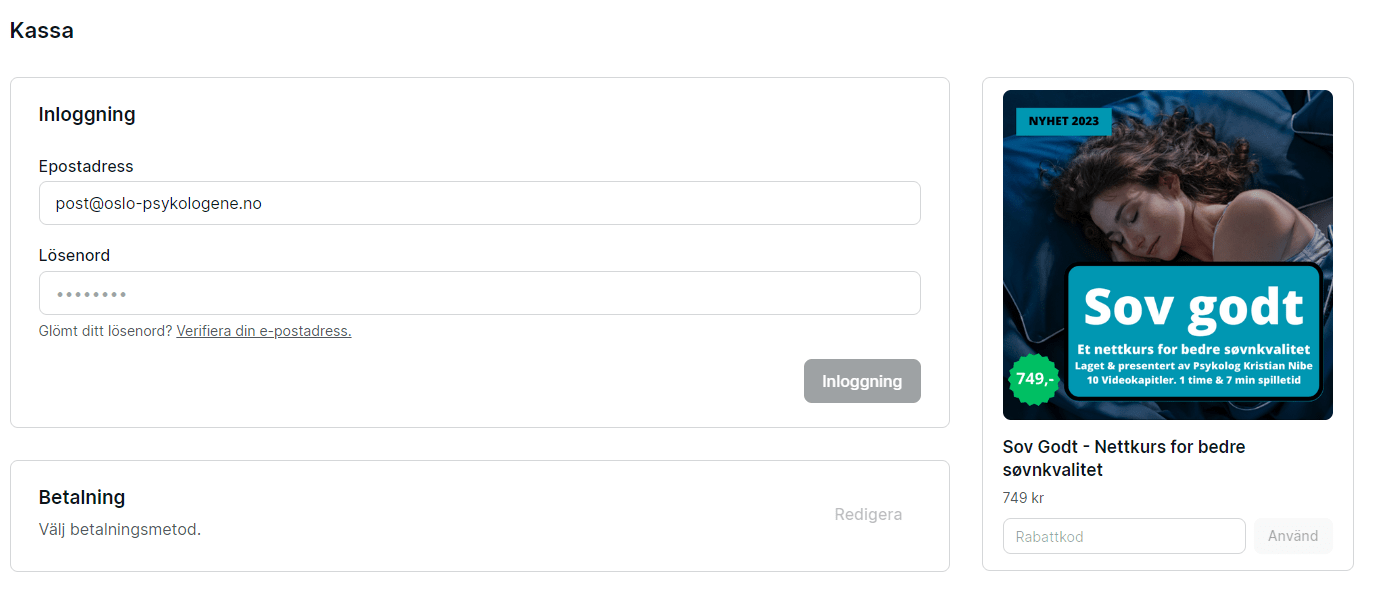Screen dimensions: 1392x600
Task: Focus the Epostadress input field
Action: (x=480, y=203)
